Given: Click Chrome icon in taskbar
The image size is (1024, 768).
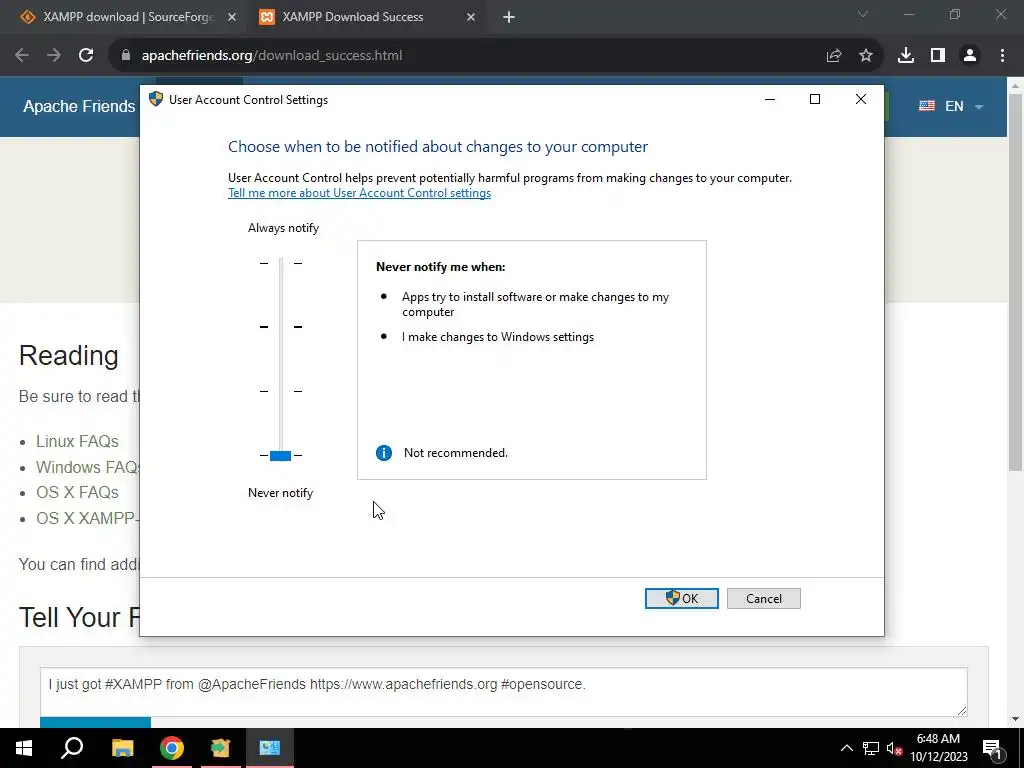Looking at the screenshot, I should 172,748.
